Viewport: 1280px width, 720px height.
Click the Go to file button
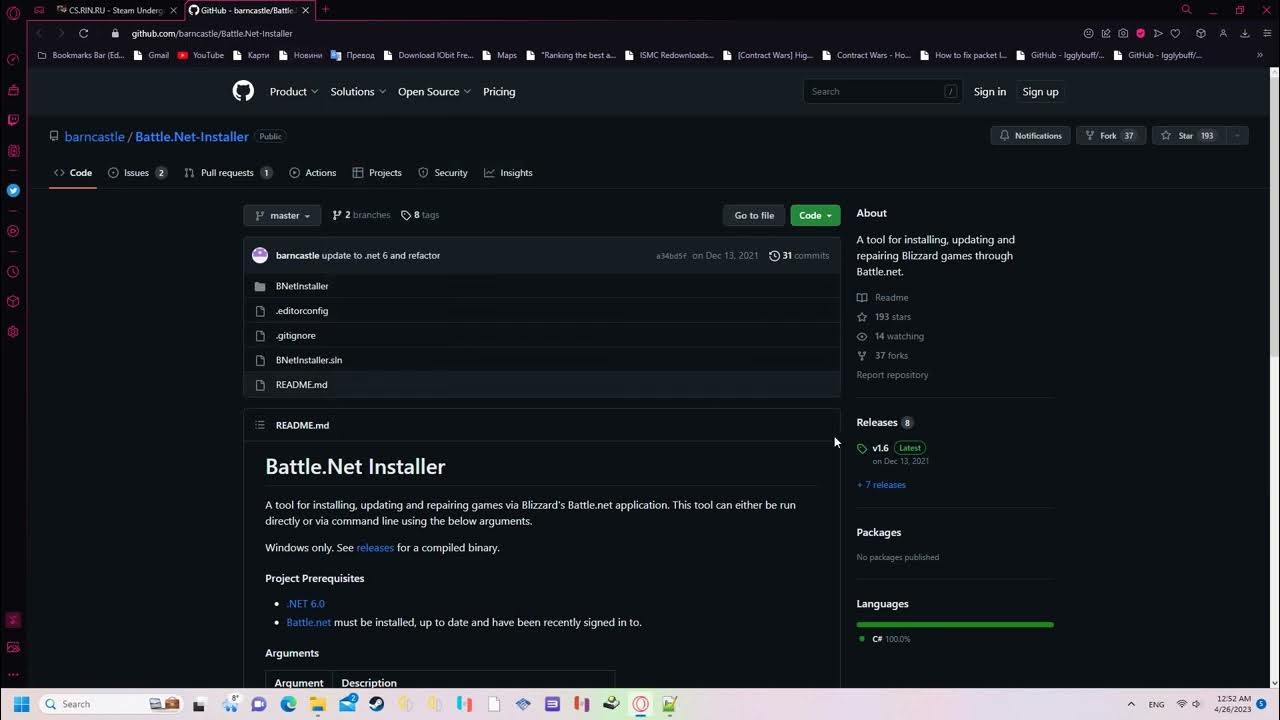(754, 215)
